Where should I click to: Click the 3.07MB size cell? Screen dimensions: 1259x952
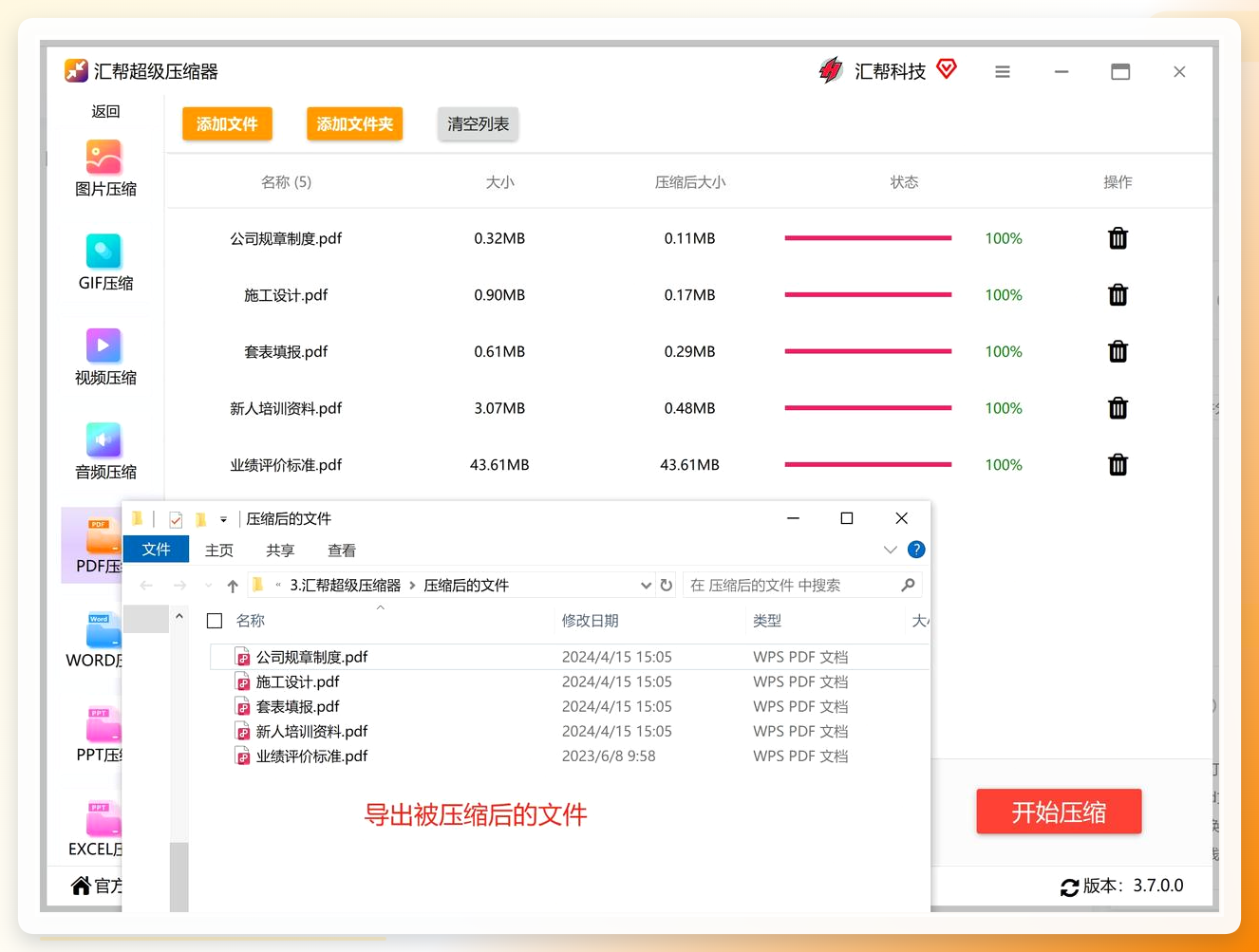pos(499,408)
